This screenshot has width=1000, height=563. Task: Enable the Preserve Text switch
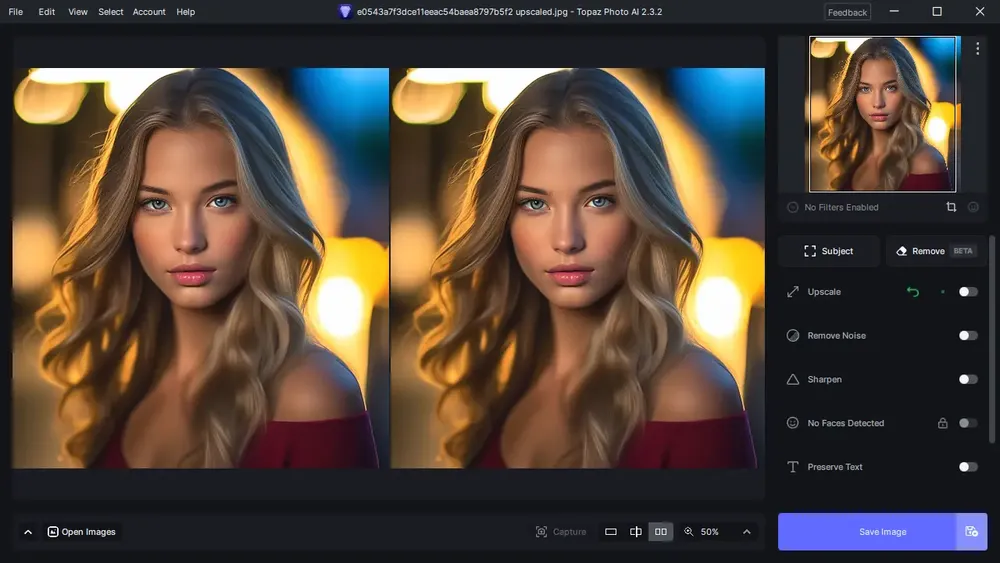[x=967, y=467]
